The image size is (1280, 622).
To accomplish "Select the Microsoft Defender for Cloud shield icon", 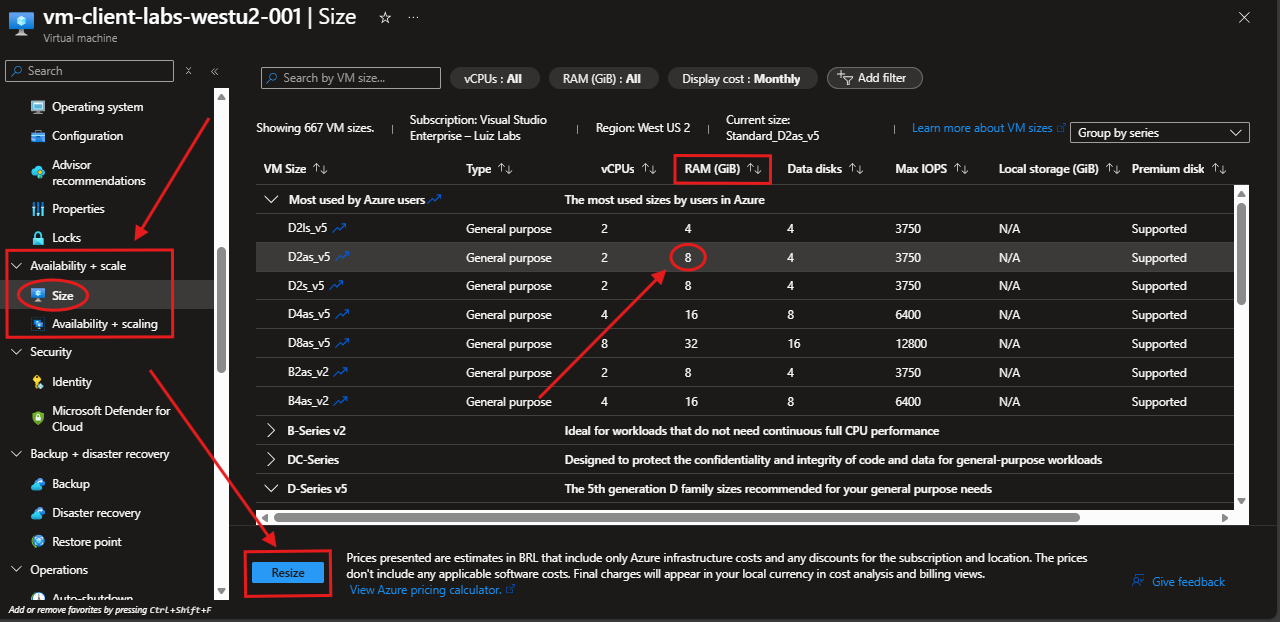I will tap(38, 418).
